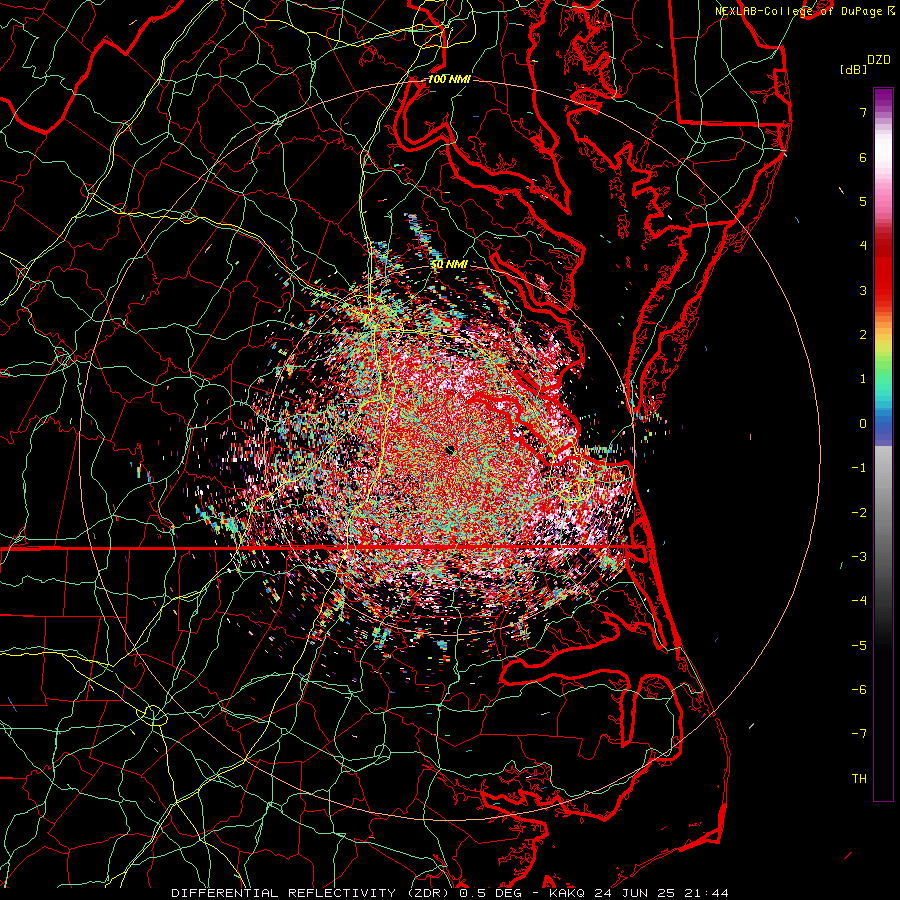Click the -5 dB value on the scale

click(859, 646)
